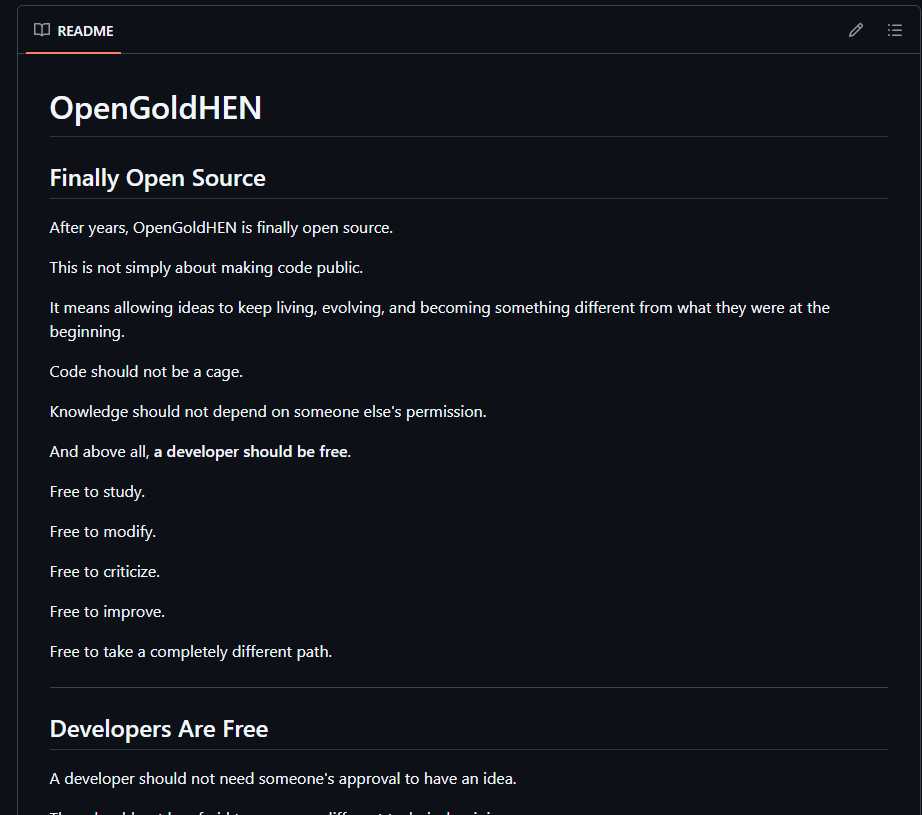Edit the README with the pencil icon
The width and height of the screenshot is (922, 815).
click(x=856, y=30)
